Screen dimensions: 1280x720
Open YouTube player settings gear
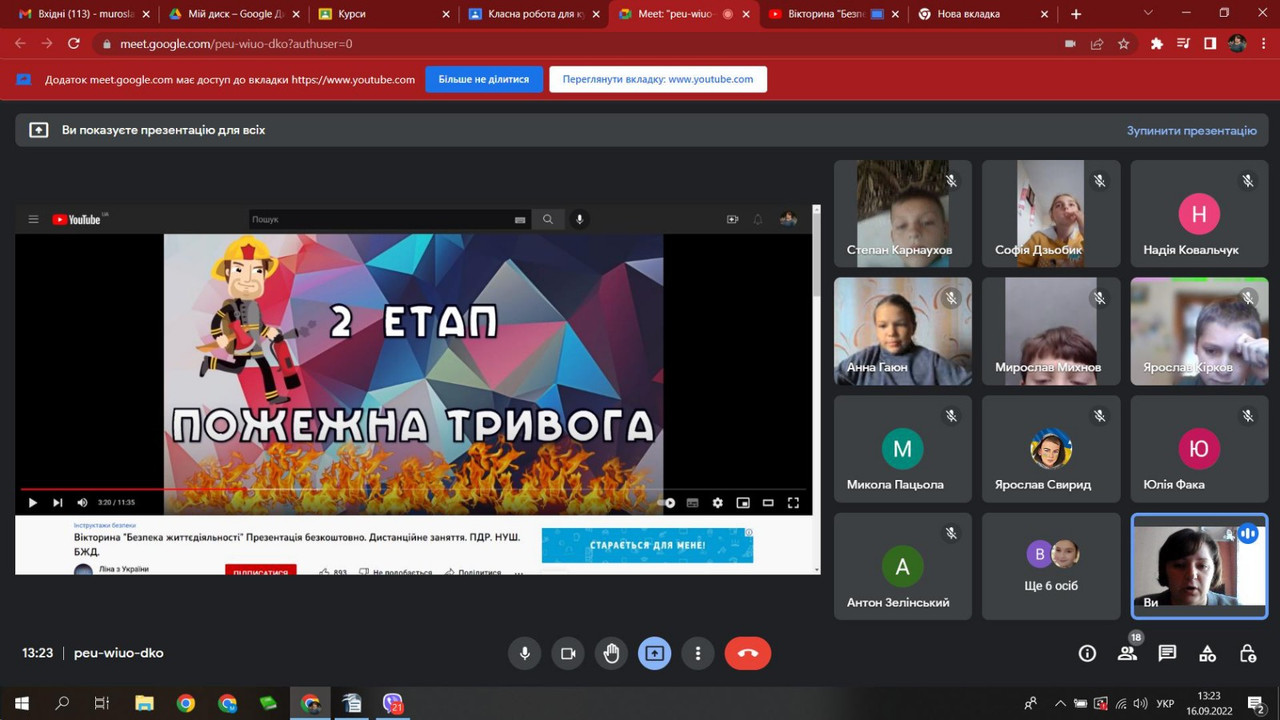pyautogui.click(x=717, y=503)
